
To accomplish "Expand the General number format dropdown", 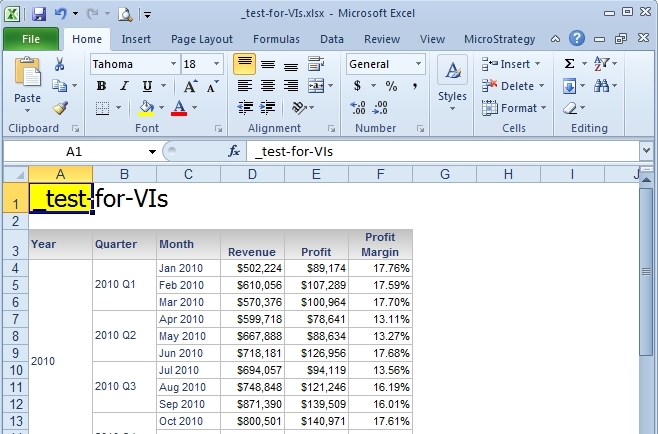I will [418, 64].
